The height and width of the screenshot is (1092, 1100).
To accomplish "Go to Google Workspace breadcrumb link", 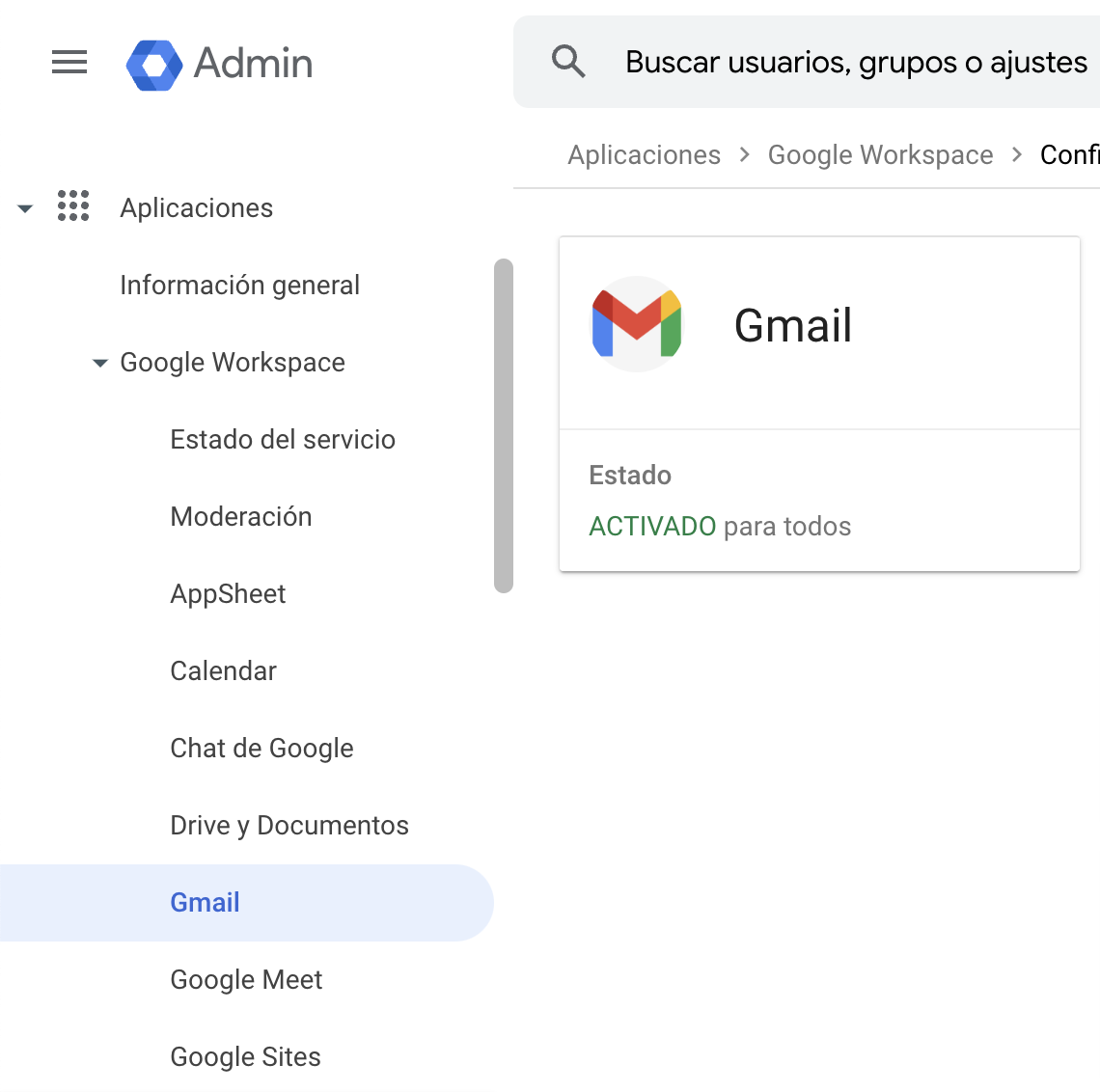I will (880, 155).
